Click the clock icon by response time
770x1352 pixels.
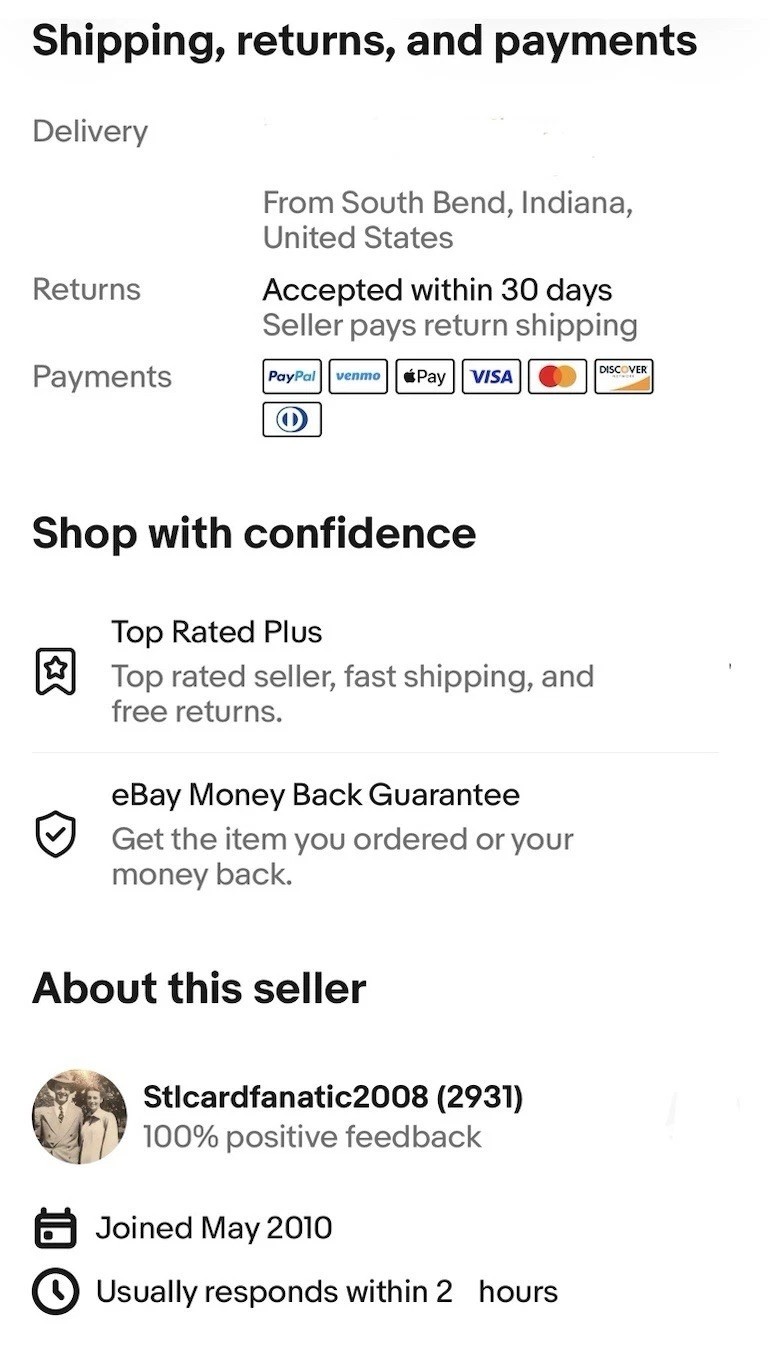[x=56, y=1292]
